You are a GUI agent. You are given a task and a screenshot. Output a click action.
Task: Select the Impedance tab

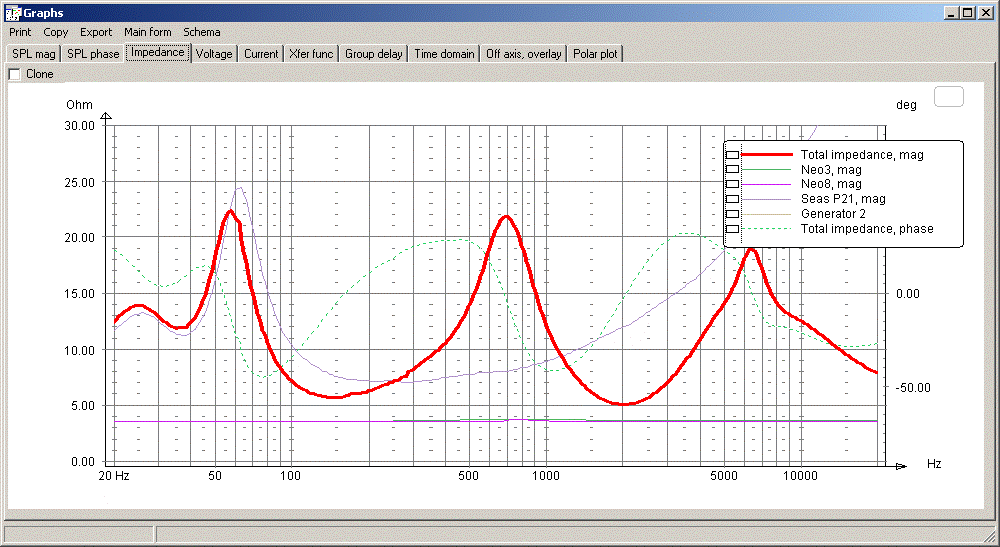point(158,52)
